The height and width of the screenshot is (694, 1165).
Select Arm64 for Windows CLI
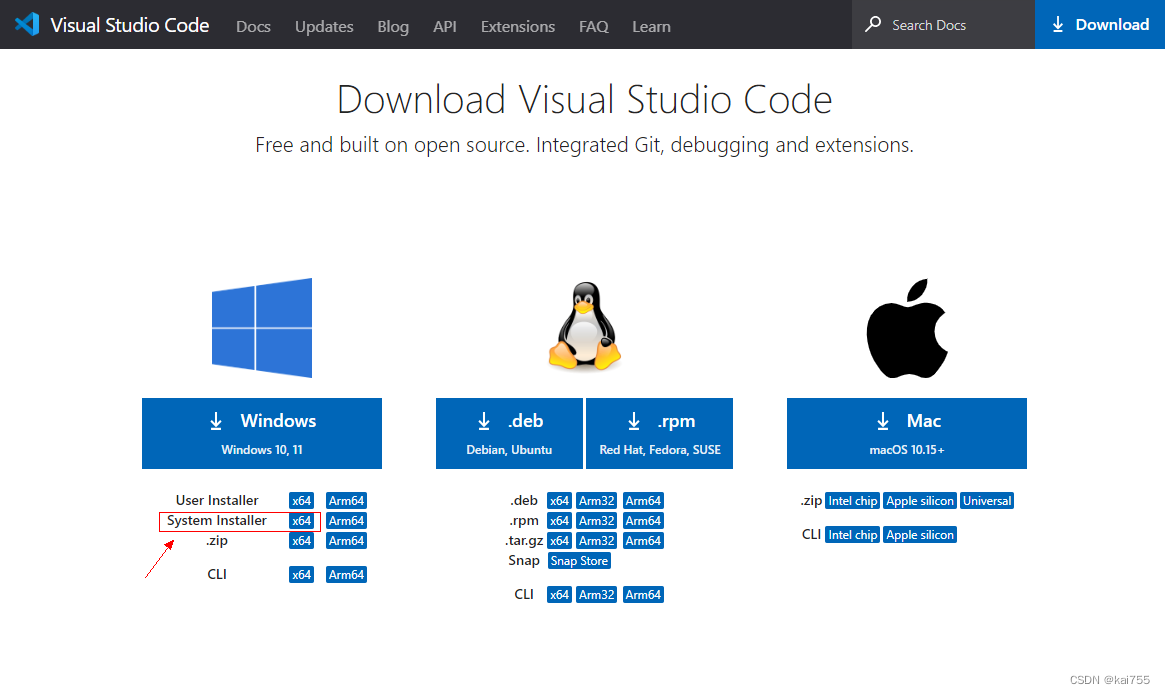point(346,574)
